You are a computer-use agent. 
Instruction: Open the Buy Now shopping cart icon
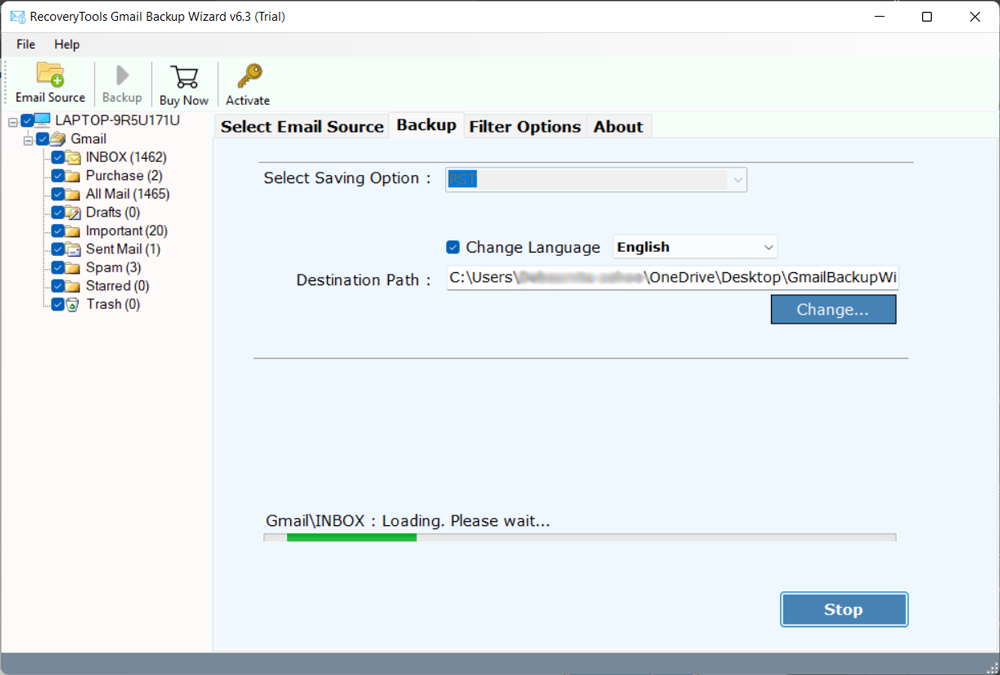[x=184, y=77]
